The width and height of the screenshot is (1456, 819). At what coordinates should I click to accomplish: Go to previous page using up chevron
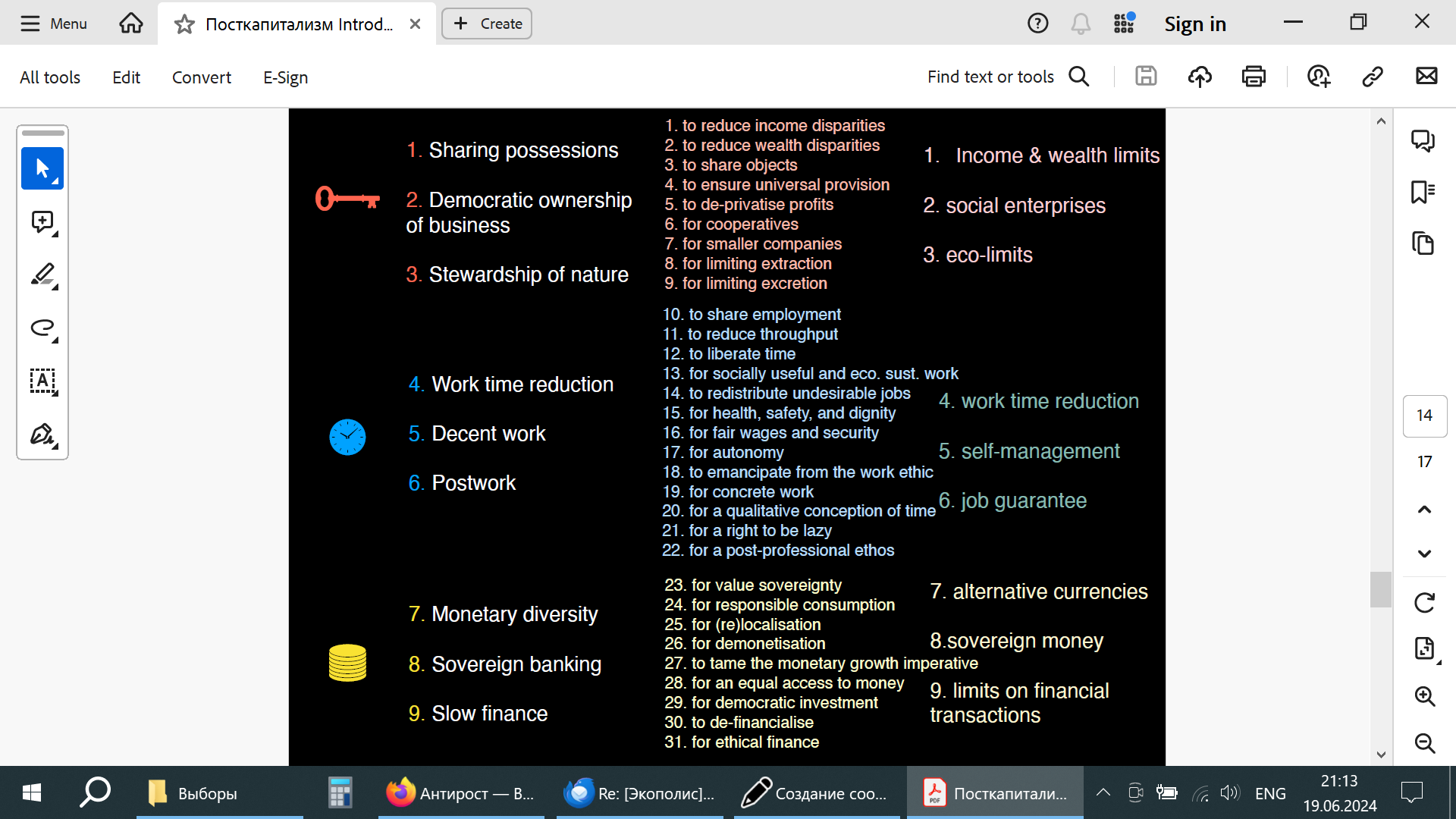[1424, 510]
